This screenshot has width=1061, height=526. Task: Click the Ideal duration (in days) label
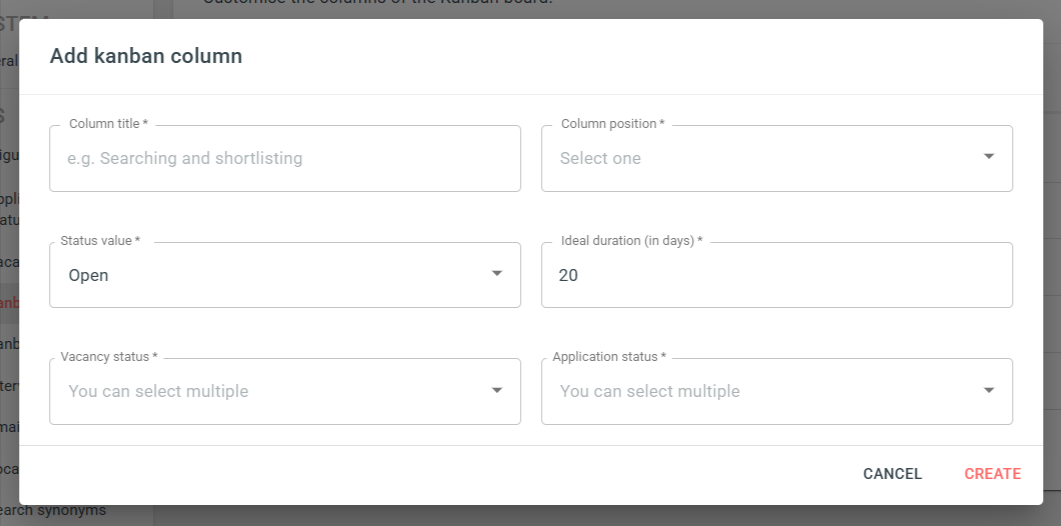tap(632, 240)
